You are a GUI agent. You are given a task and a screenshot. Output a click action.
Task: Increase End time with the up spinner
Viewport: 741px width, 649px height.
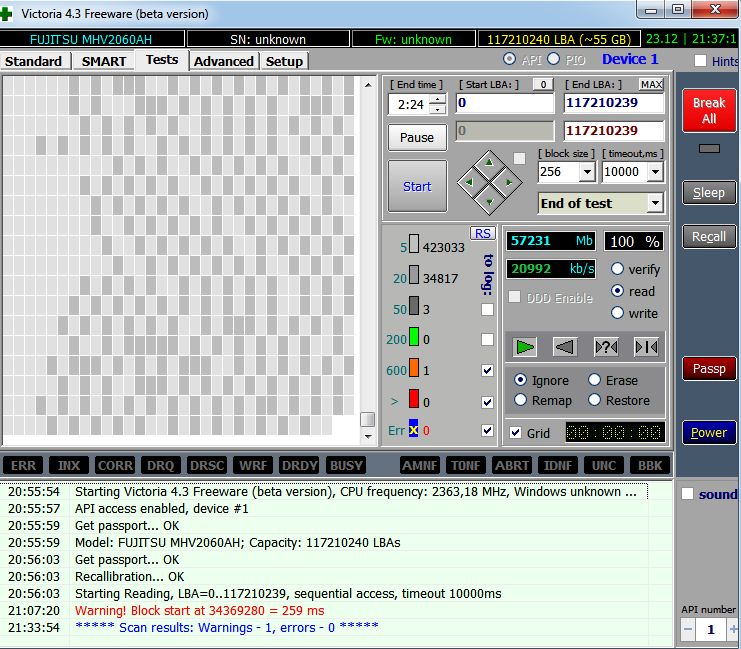[438, 99]
